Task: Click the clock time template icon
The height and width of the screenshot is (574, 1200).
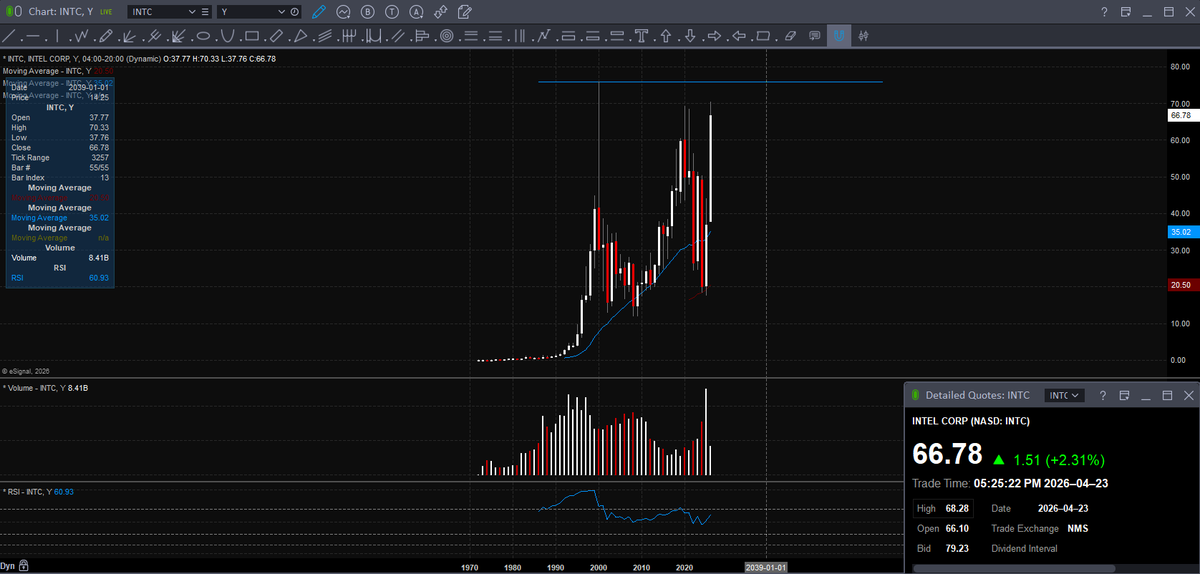Action: (x=295, y=12)
